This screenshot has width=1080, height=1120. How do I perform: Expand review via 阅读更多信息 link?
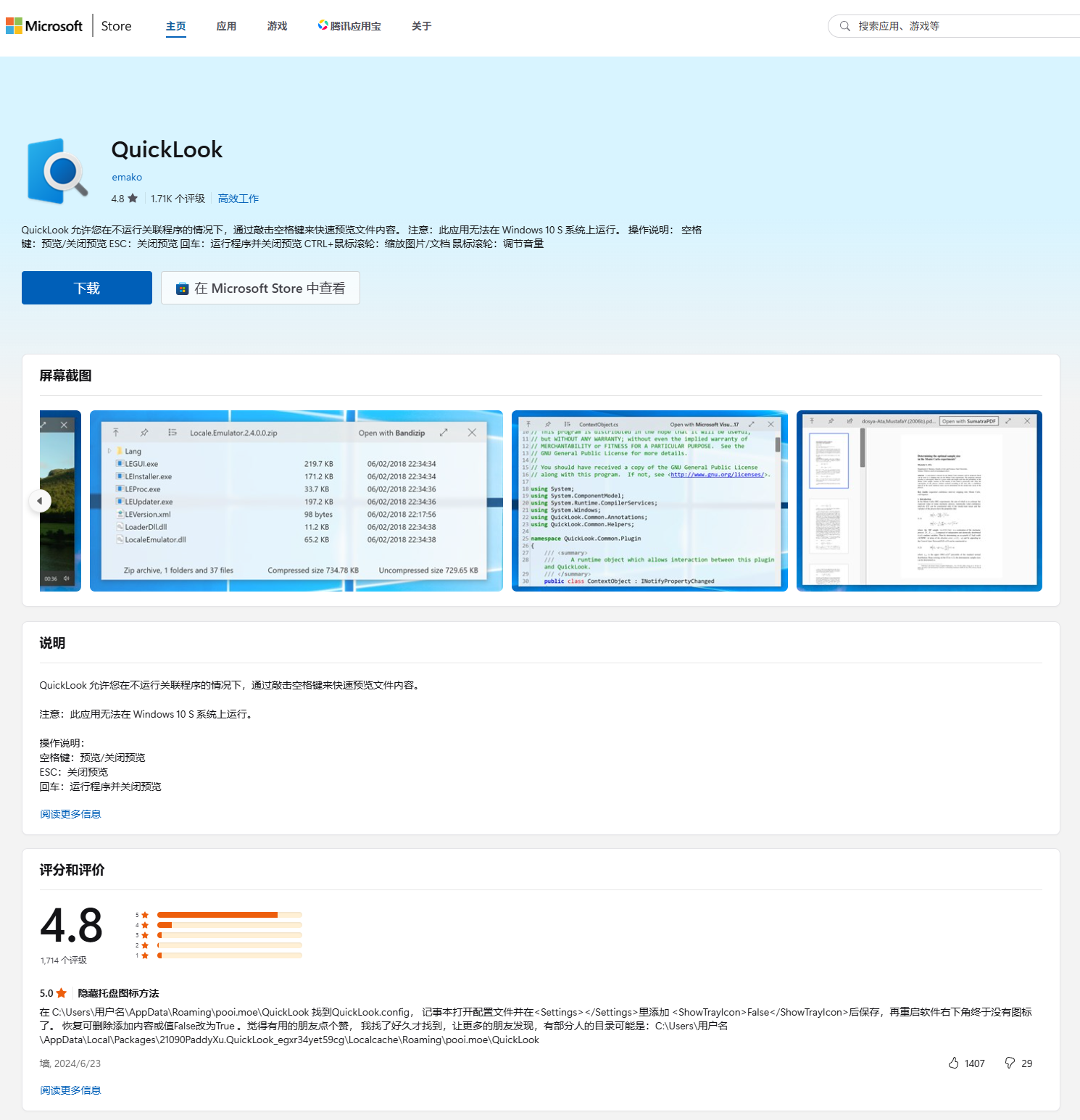(x=70, y=1090)
